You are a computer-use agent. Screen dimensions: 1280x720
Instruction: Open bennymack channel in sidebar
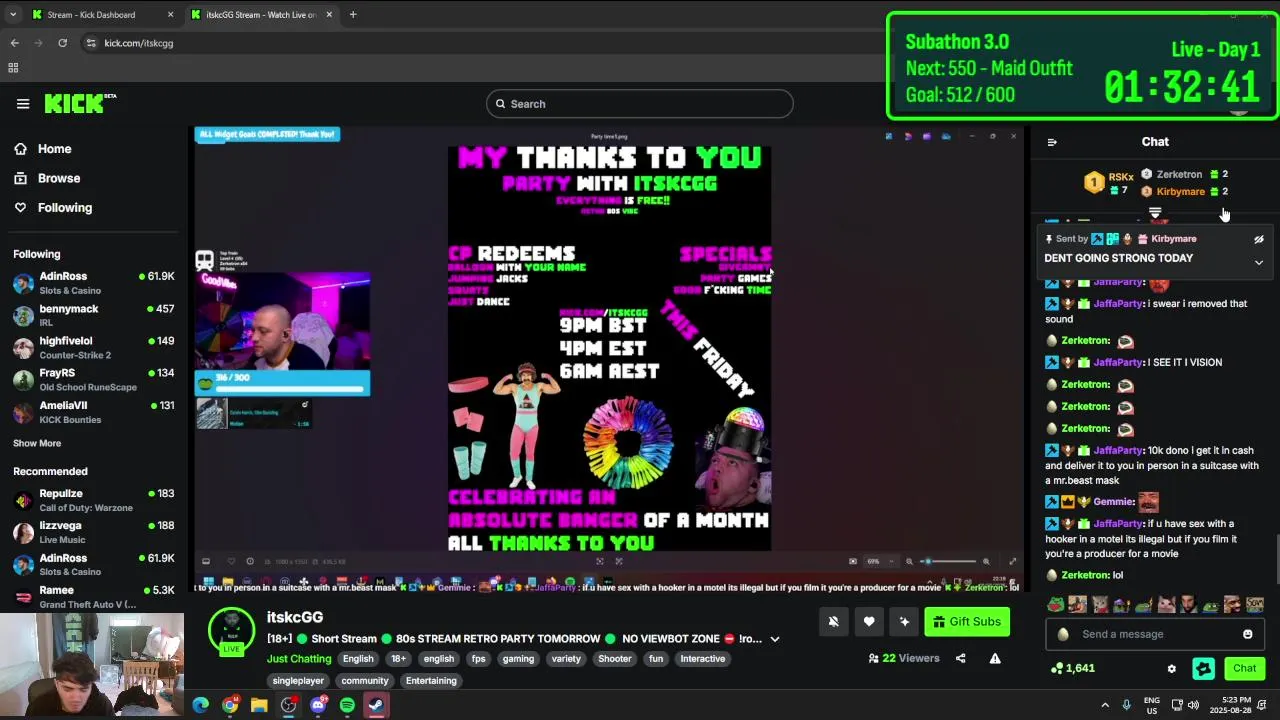pyautogui.click(x=94, y=315)
